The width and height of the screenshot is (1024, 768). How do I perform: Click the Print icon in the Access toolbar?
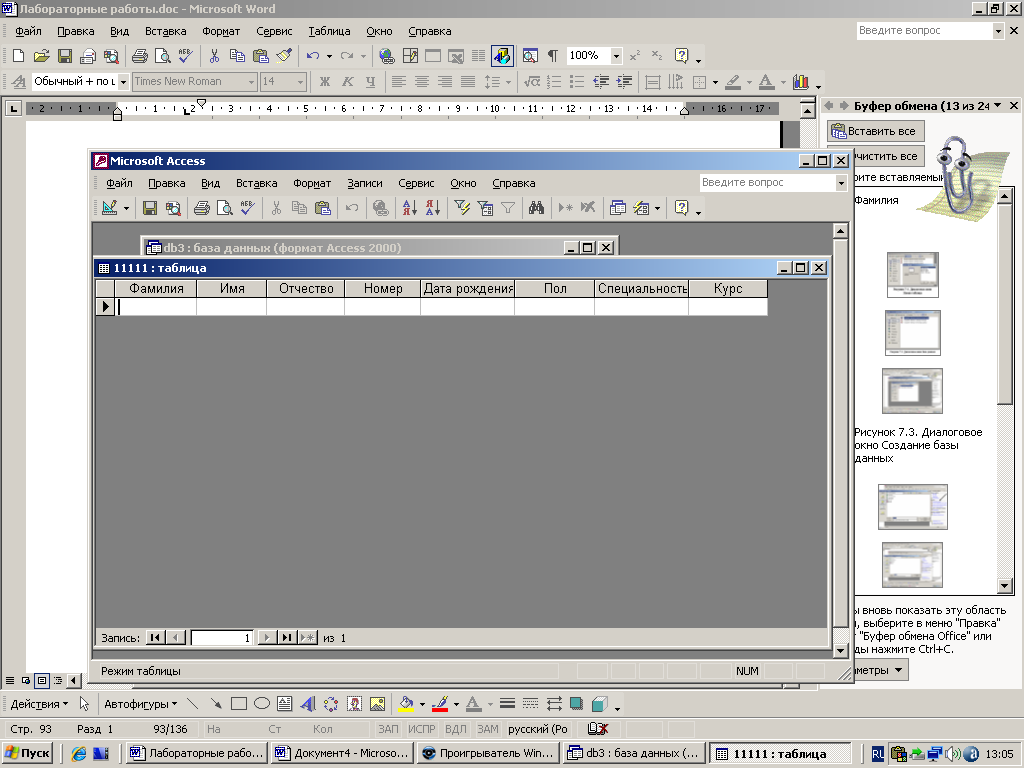[x=202, y=208]
